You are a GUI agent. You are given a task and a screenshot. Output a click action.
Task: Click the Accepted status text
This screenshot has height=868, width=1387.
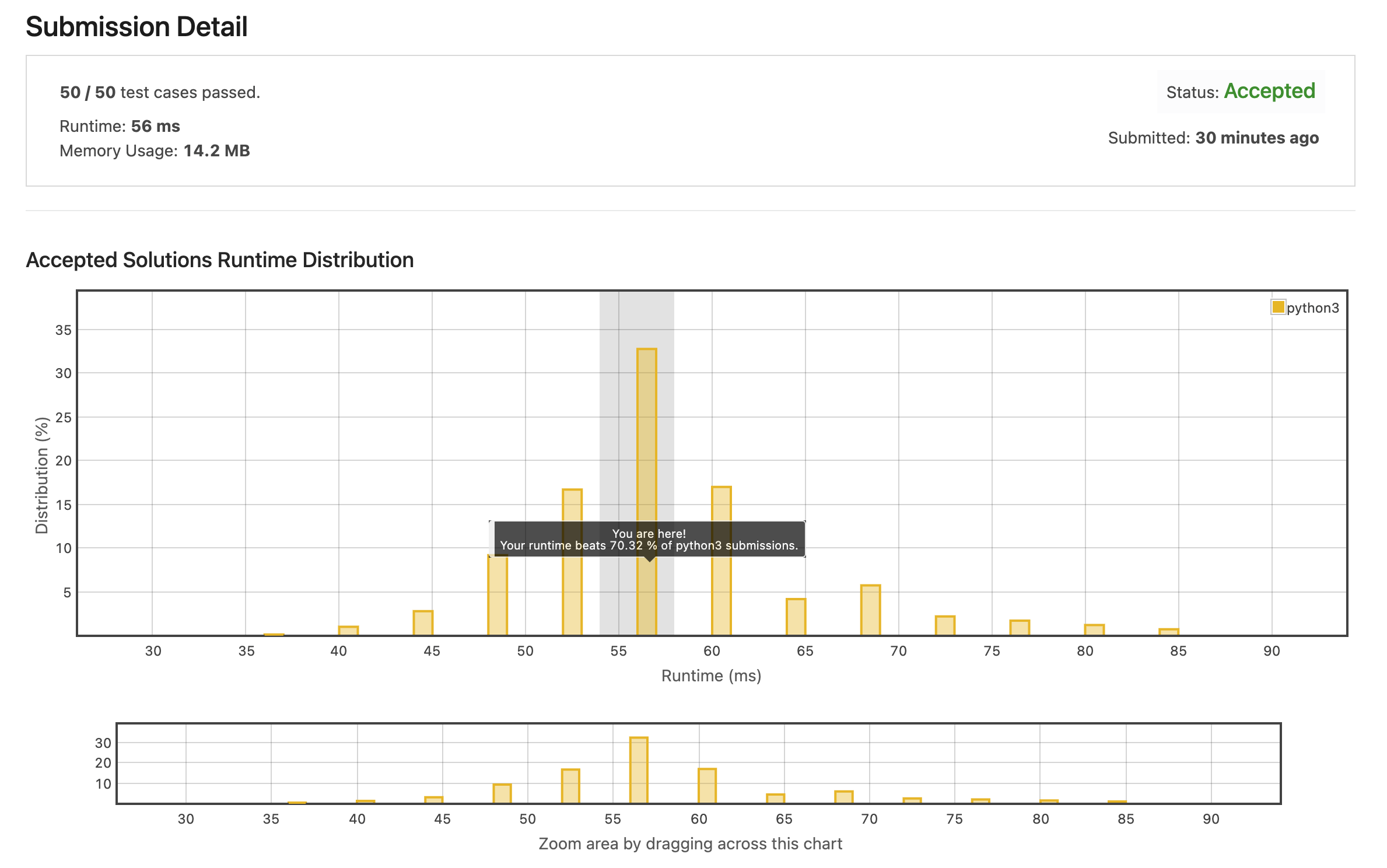pos(1269,92)
